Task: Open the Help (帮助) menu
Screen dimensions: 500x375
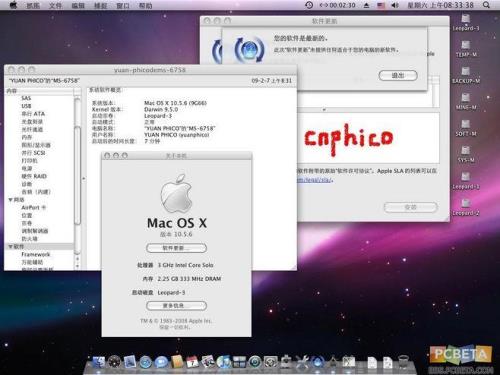Action: coord(145,5)
